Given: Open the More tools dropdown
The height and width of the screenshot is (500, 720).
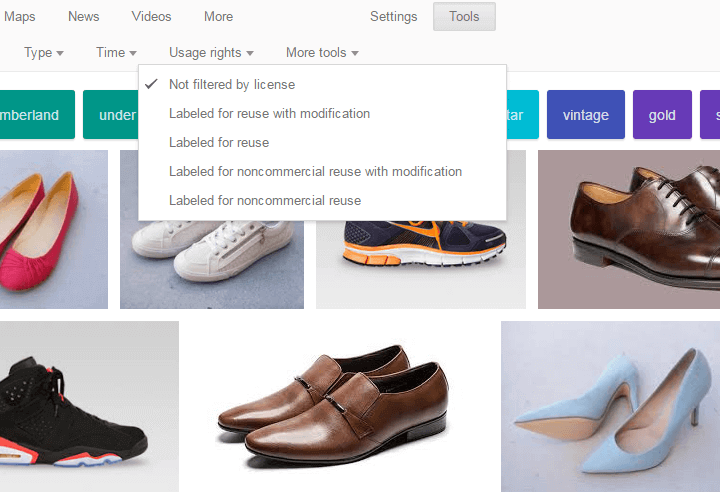Looking at the screenshot, I should point(322,53).
